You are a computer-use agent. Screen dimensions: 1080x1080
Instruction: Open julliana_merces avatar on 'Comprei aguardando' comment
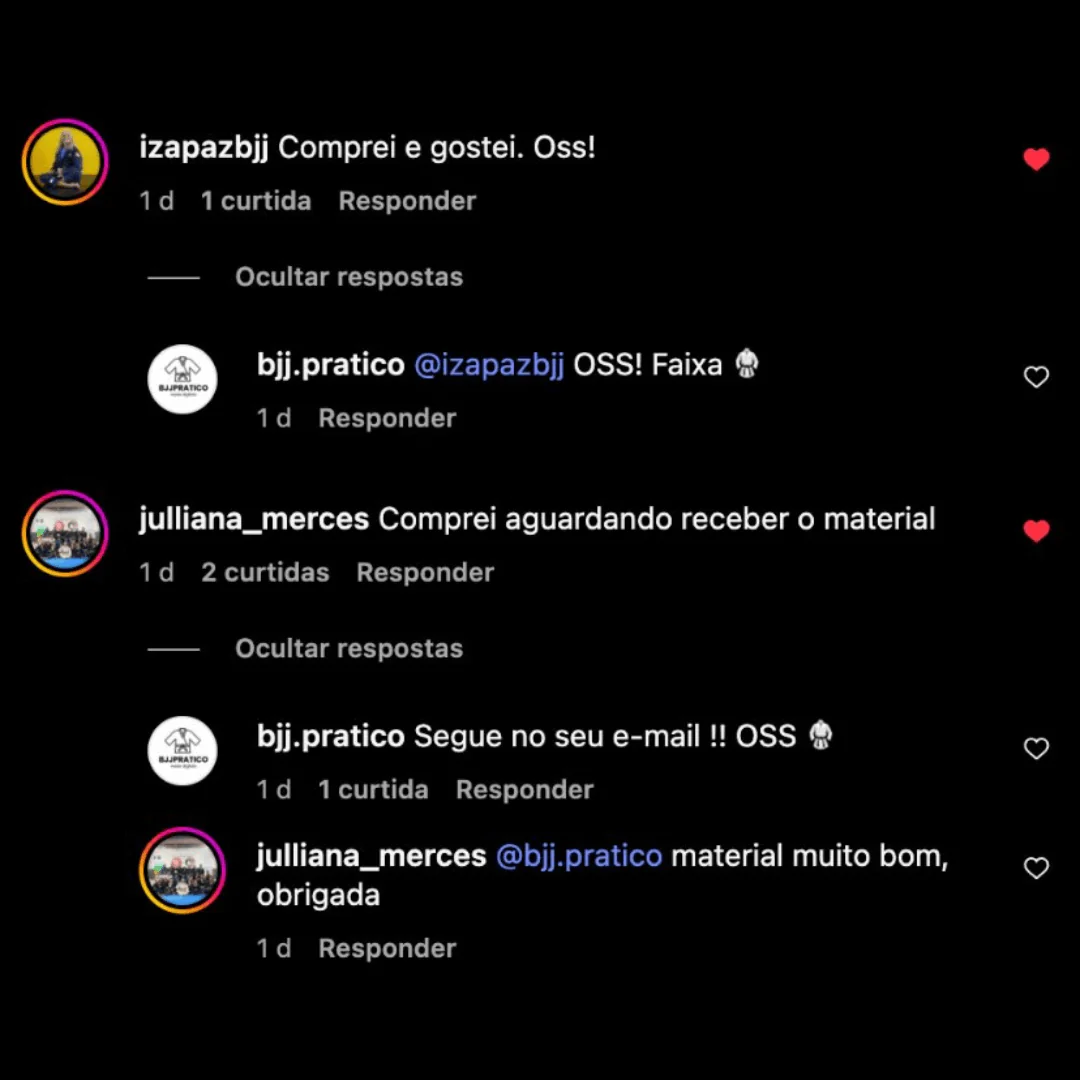(x=65, y=534)
